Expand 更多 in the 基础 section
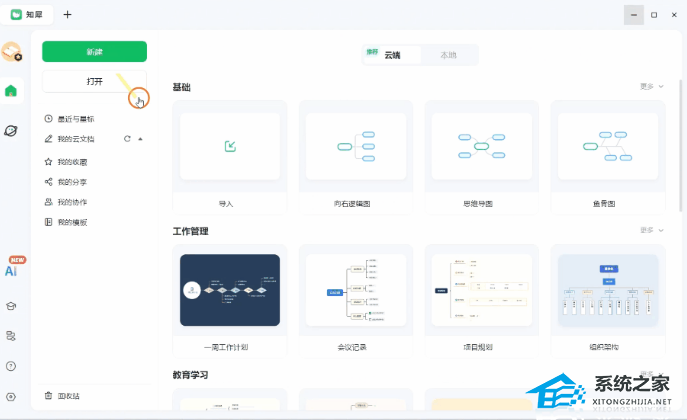Screen dimensions: 687x420 point(652,87)
